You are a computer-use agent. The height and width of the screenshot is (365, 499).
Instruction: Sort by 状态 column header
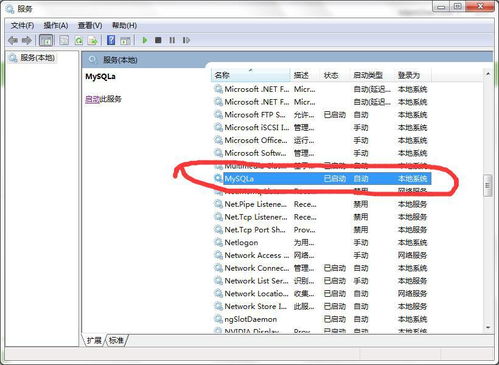point(335,75)
